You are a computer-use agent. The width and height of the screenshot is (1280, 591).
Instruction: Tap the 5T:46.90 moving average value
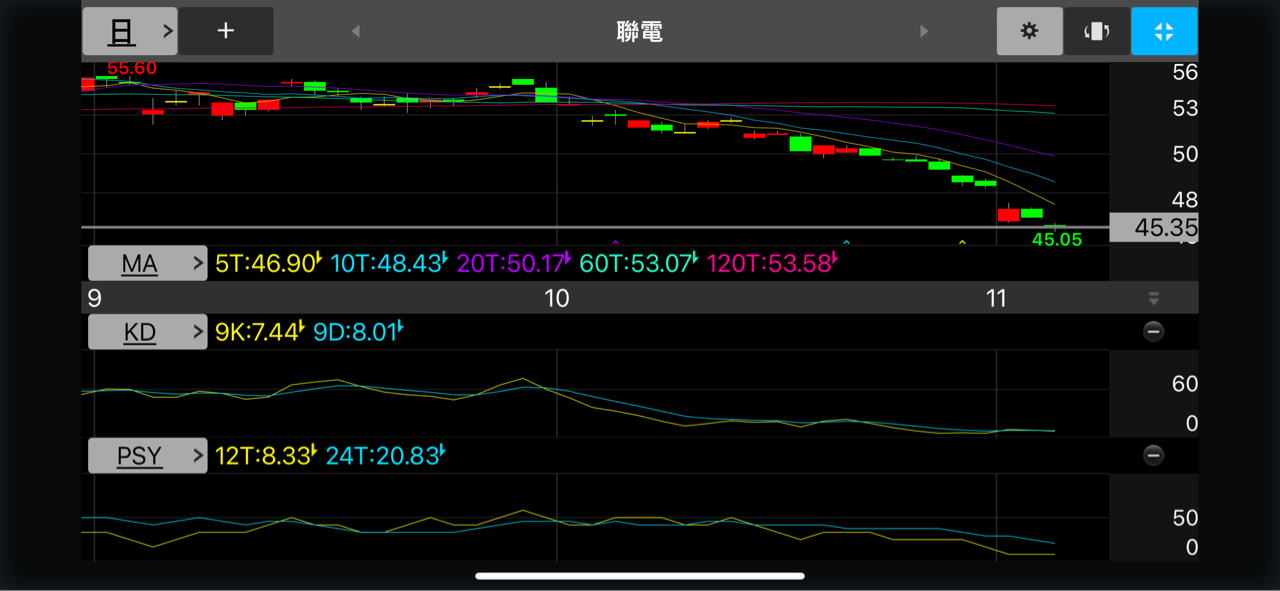pos(267,264)
